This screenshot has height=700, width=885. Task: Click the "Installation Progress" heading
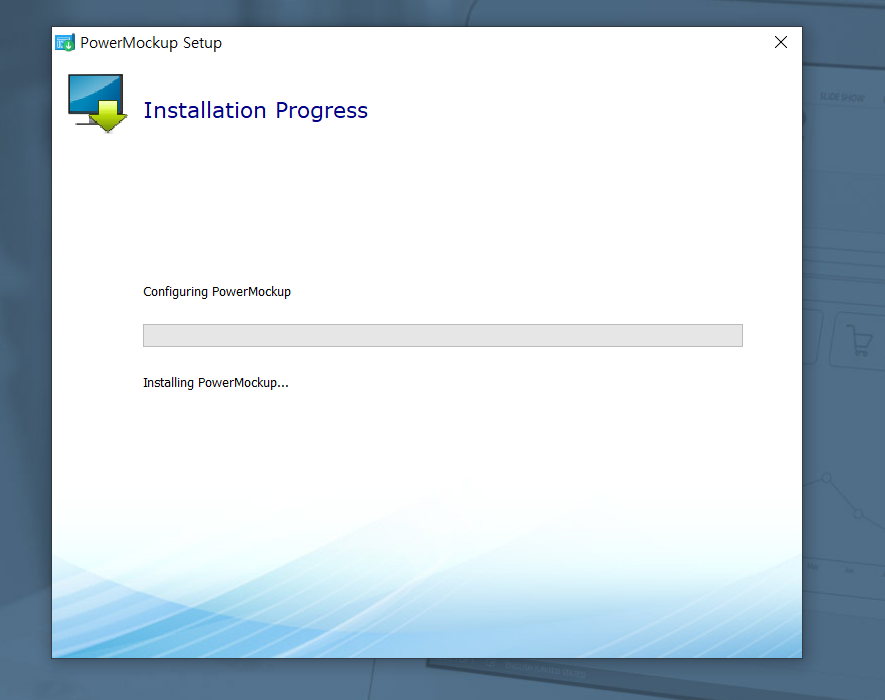(255, 110)
